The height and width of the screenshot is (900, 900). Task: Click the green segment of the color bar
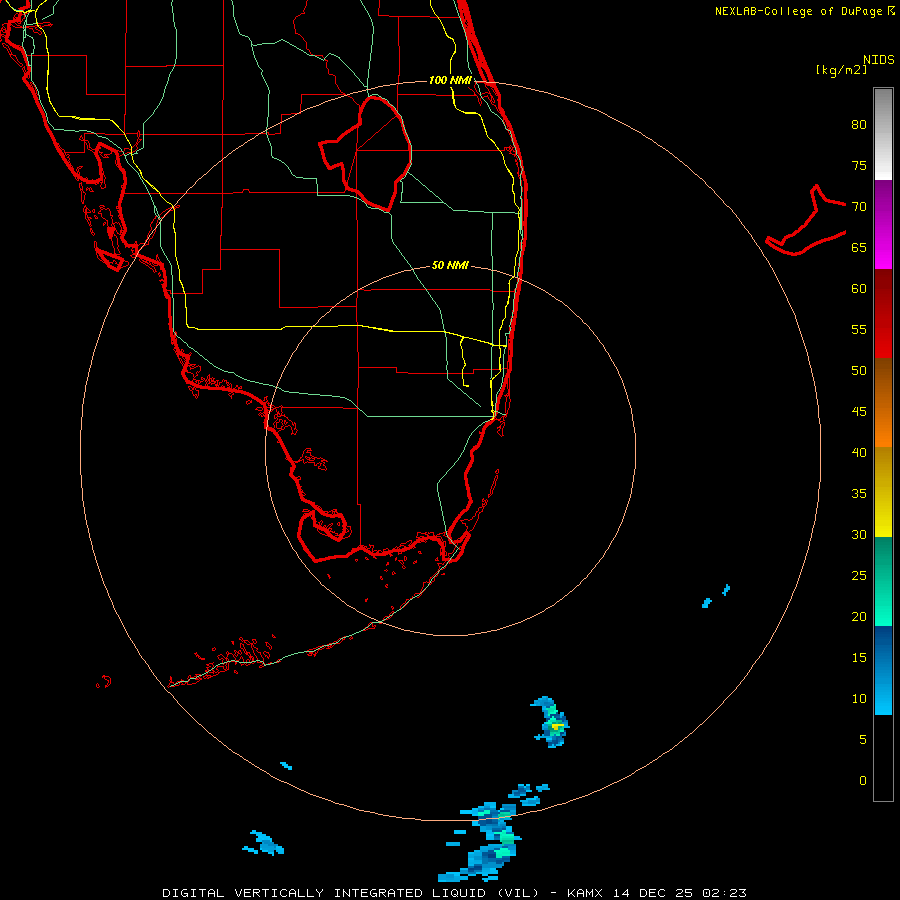(x=883, y=581)
